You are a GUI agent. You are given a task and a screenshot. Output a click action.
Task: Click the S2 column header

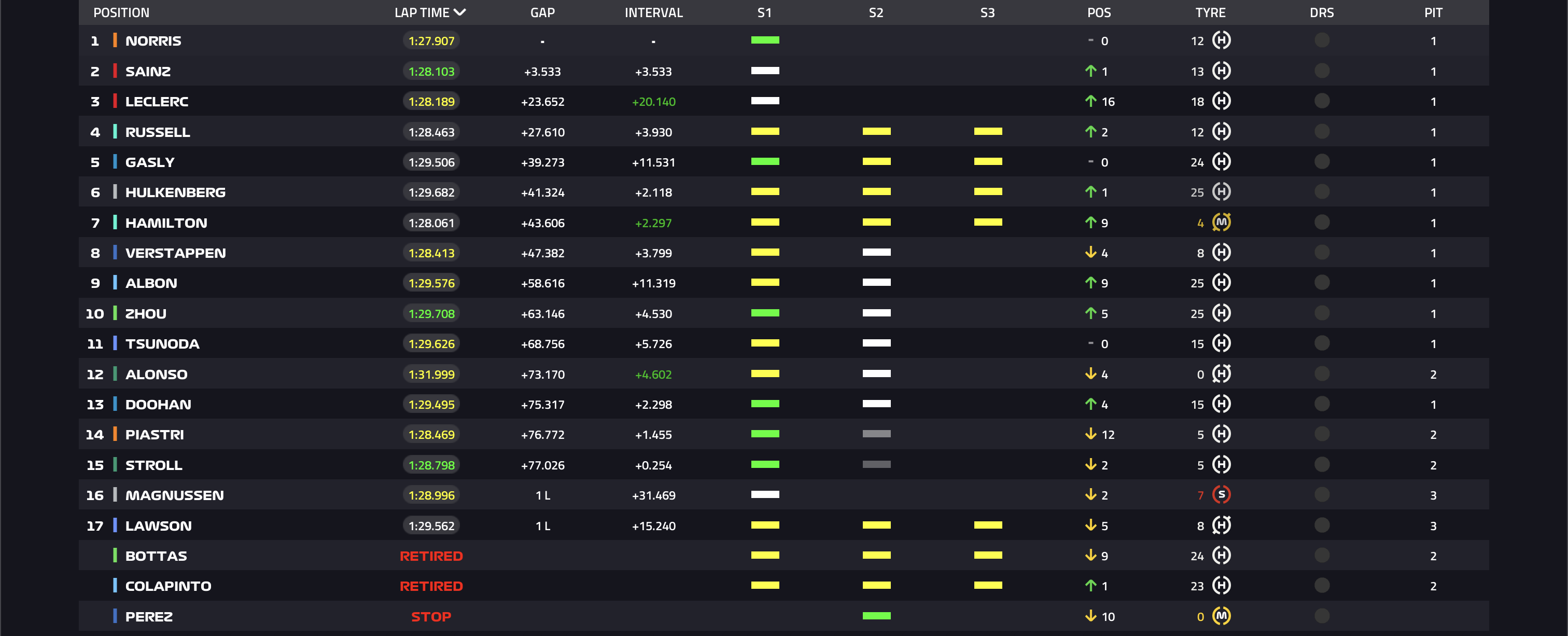(x=876, y=12)
